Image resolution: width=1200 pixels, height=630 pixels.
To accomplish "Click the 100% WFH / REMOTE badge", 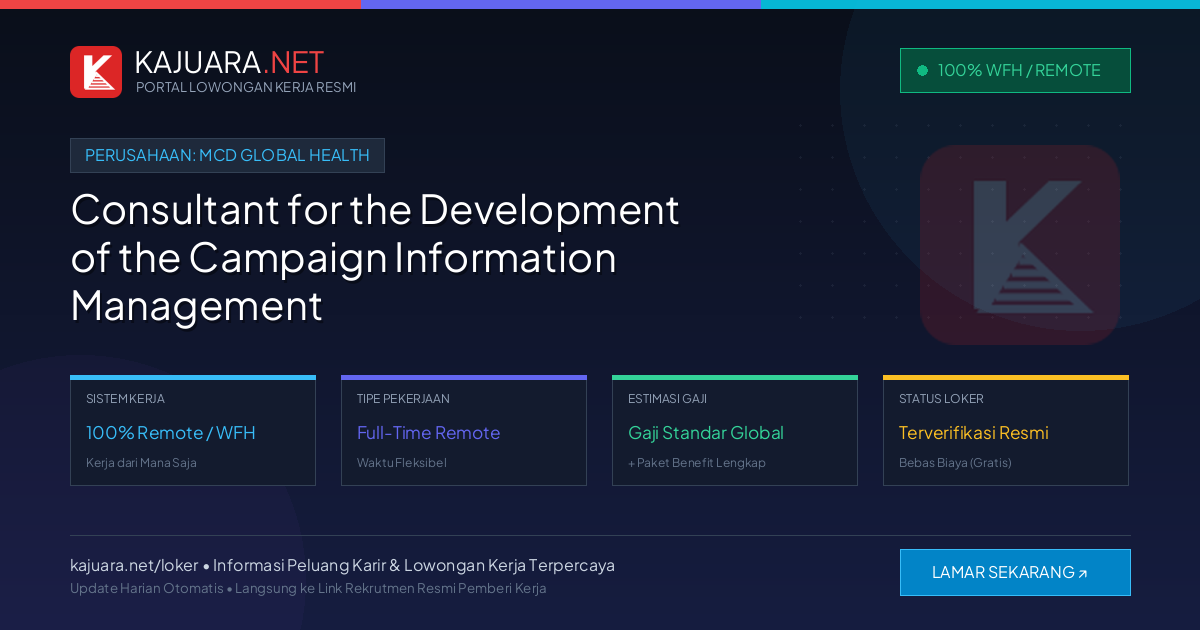I will point(1015,70).
